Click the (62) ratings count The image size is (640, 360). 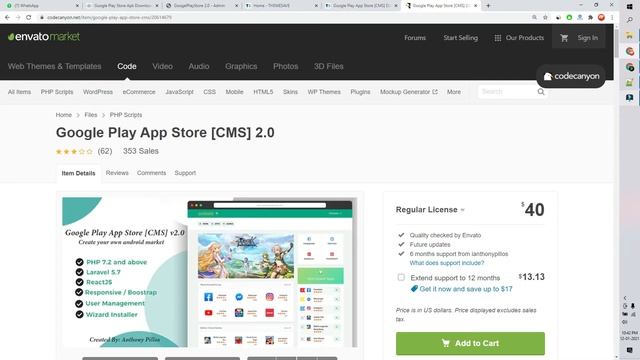(105, 151)
